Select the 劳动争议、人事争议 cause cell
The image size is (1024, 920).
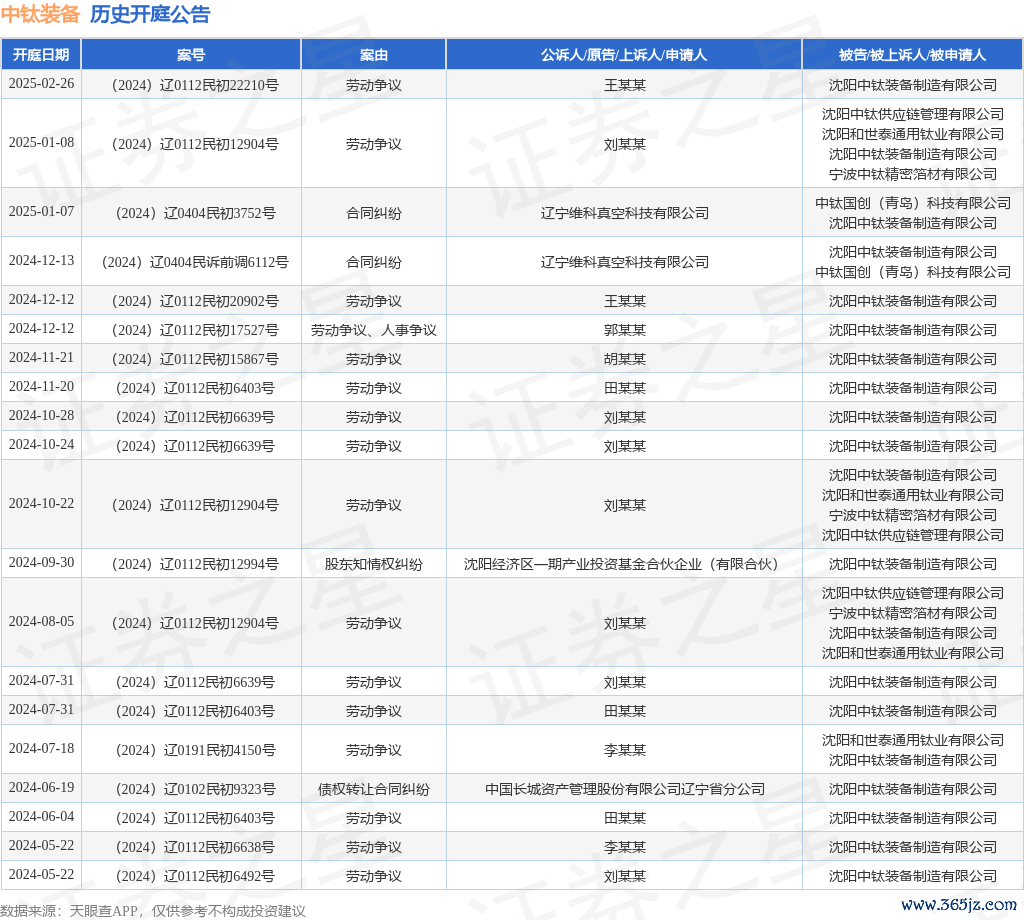coord(374,330)
